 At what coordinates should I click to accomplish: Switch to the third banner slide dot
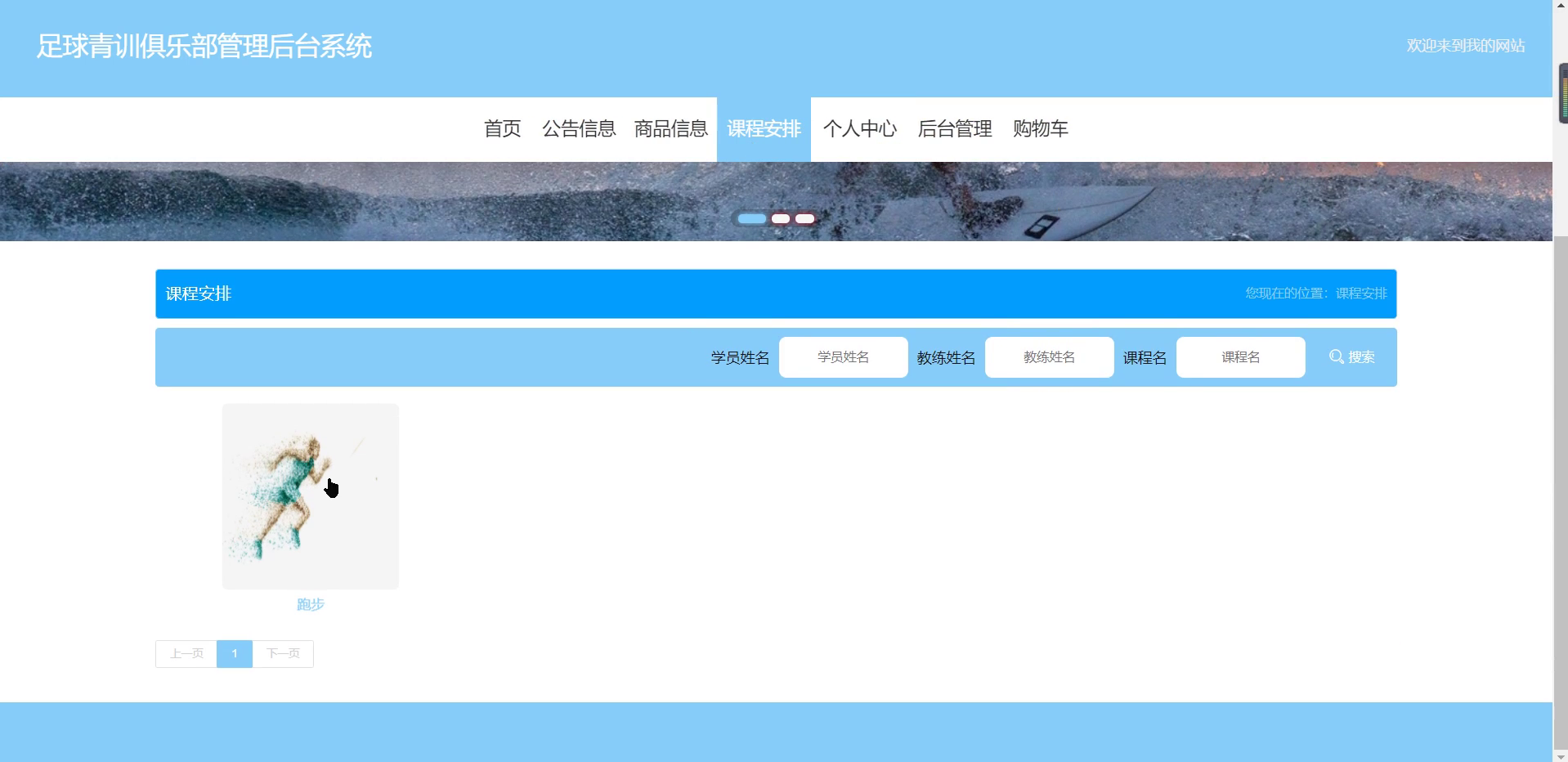click(805, 218)
